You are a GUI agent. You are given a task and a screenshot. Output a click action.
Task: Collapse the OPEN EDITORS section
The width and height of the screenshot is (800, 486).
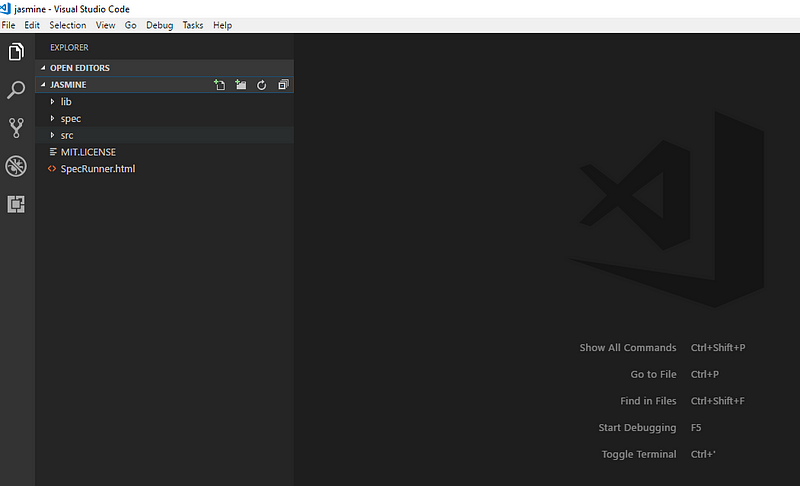[43, 68]
